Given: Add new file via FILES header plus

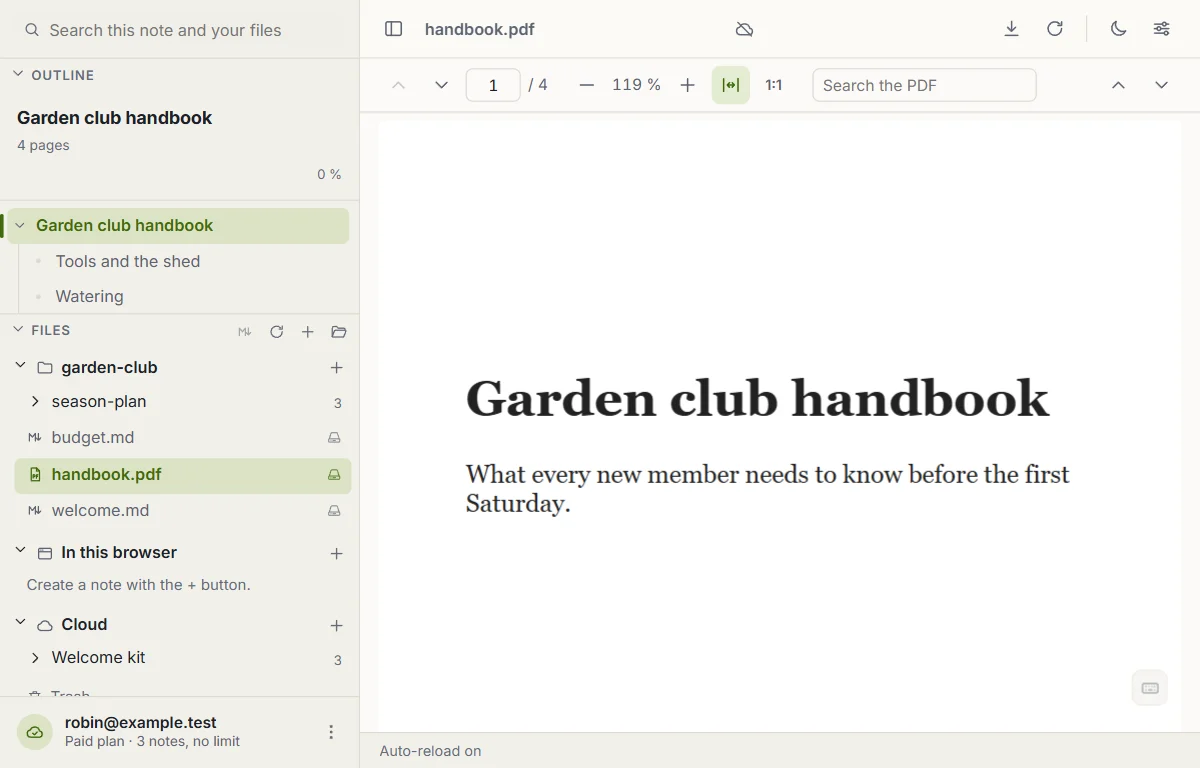Looking at the screenshot, I should click(308, 332).
